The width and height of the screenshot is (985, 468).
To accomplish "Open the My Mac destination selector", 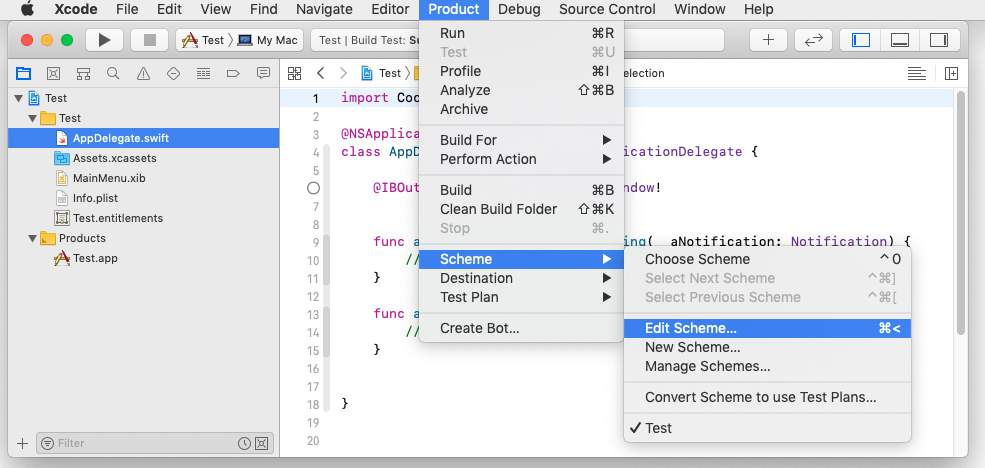I will pyautogui.click(x=268, y=40).
